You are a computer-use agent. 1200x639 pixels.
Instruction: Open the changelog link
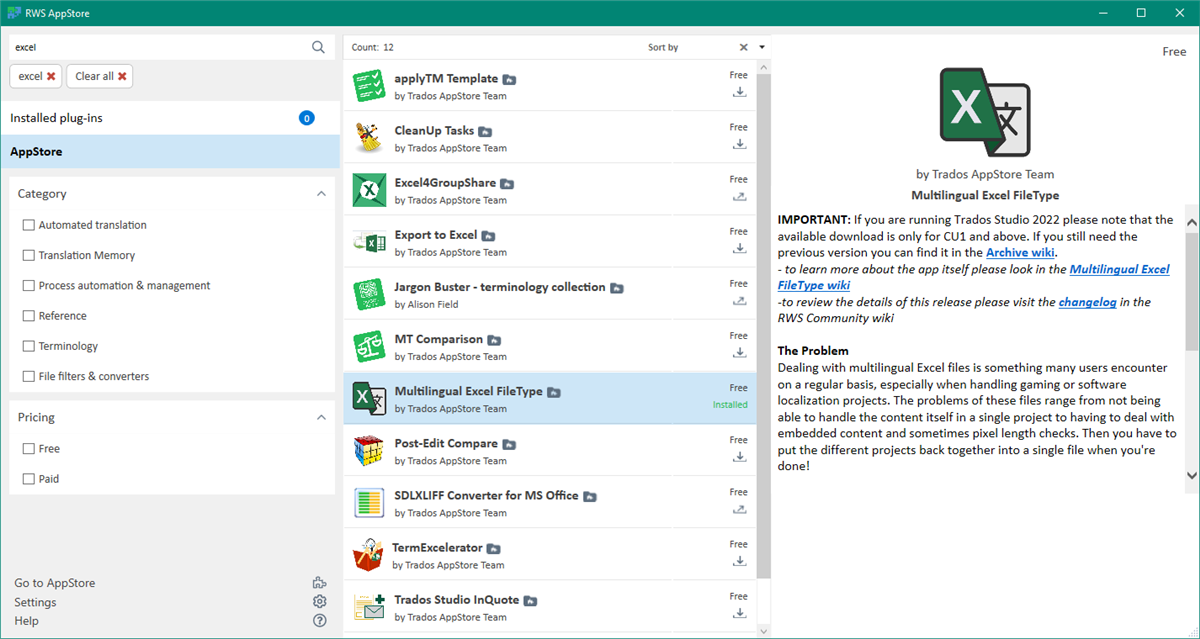1088,301
